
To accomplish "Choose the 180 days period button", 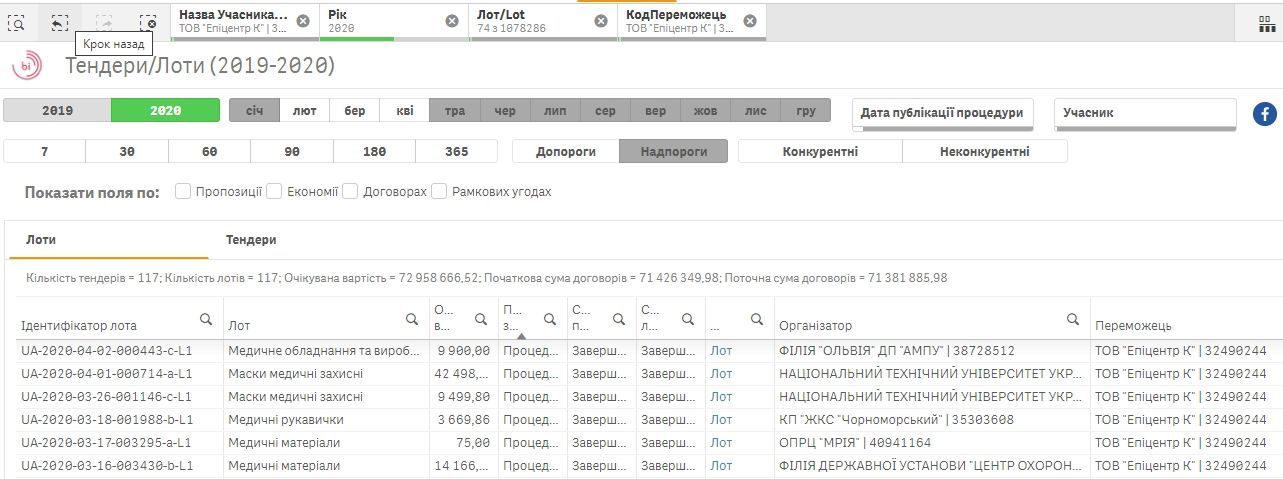I will coord(375,152).
